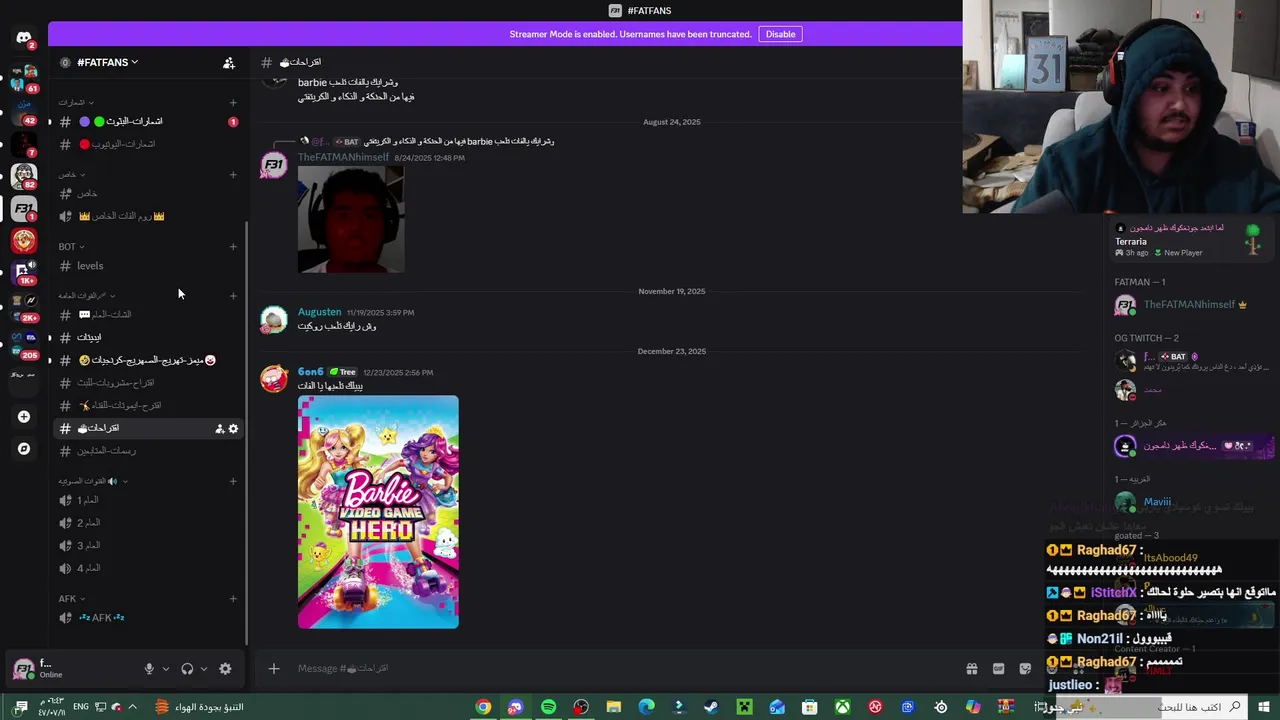Open attachment plus button in message bar
1280x720 pixels.
(274, 669)
